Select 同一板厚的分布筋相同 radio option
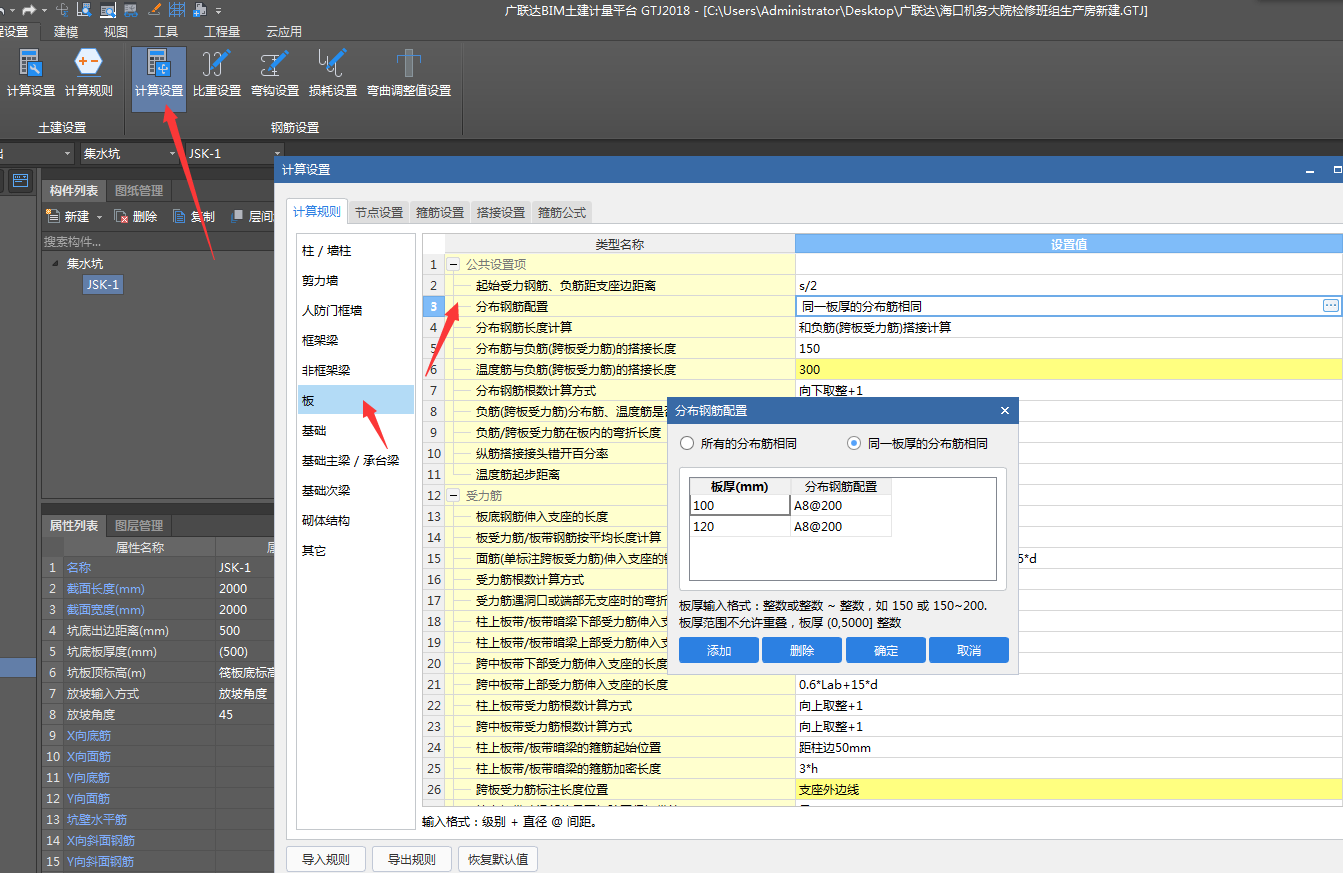The height and width of the screenshot is (873, 1343). click(x=917, y=443)
